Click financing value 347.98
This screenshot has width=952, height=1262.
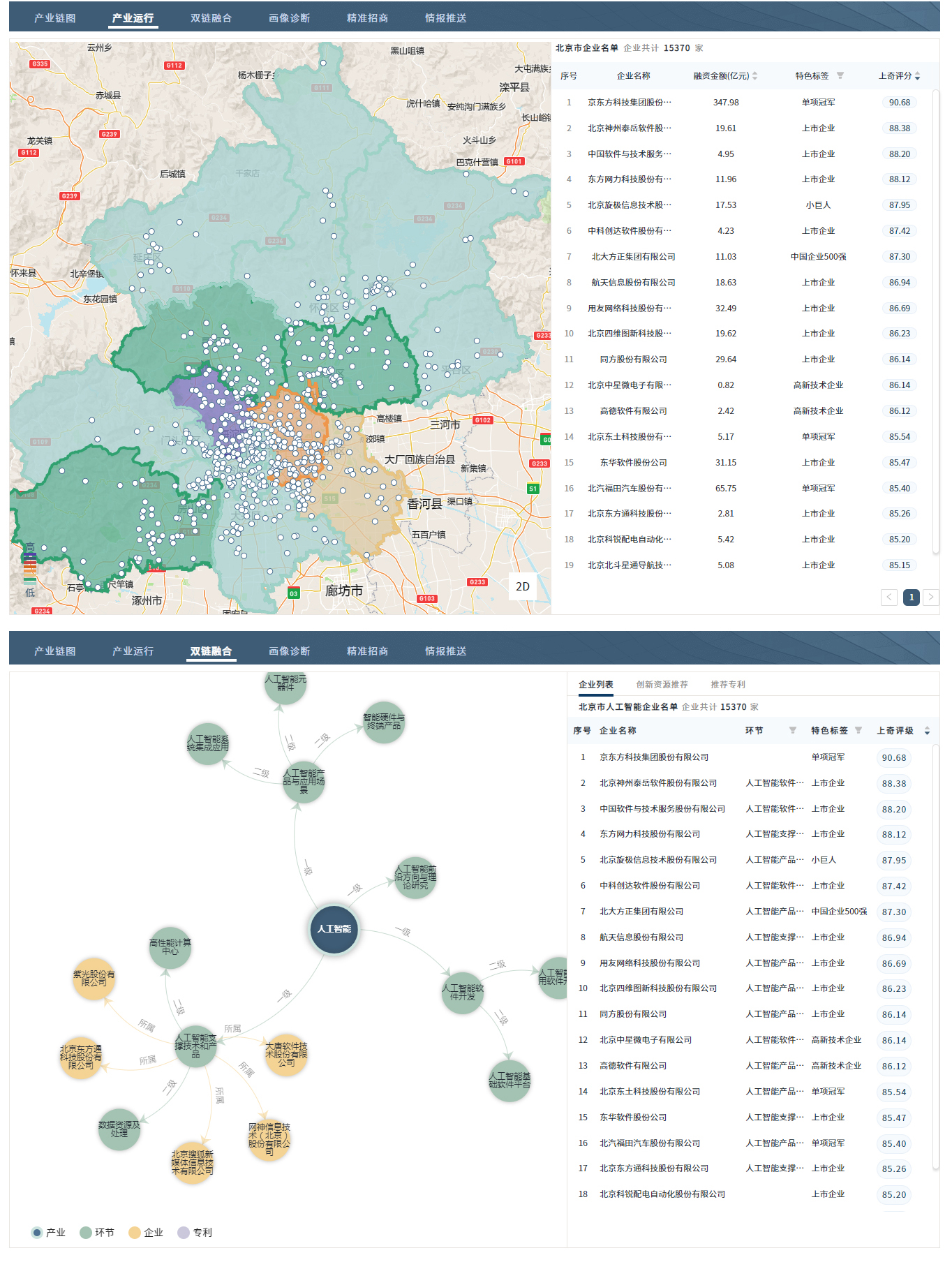click(x=726, y=103)
